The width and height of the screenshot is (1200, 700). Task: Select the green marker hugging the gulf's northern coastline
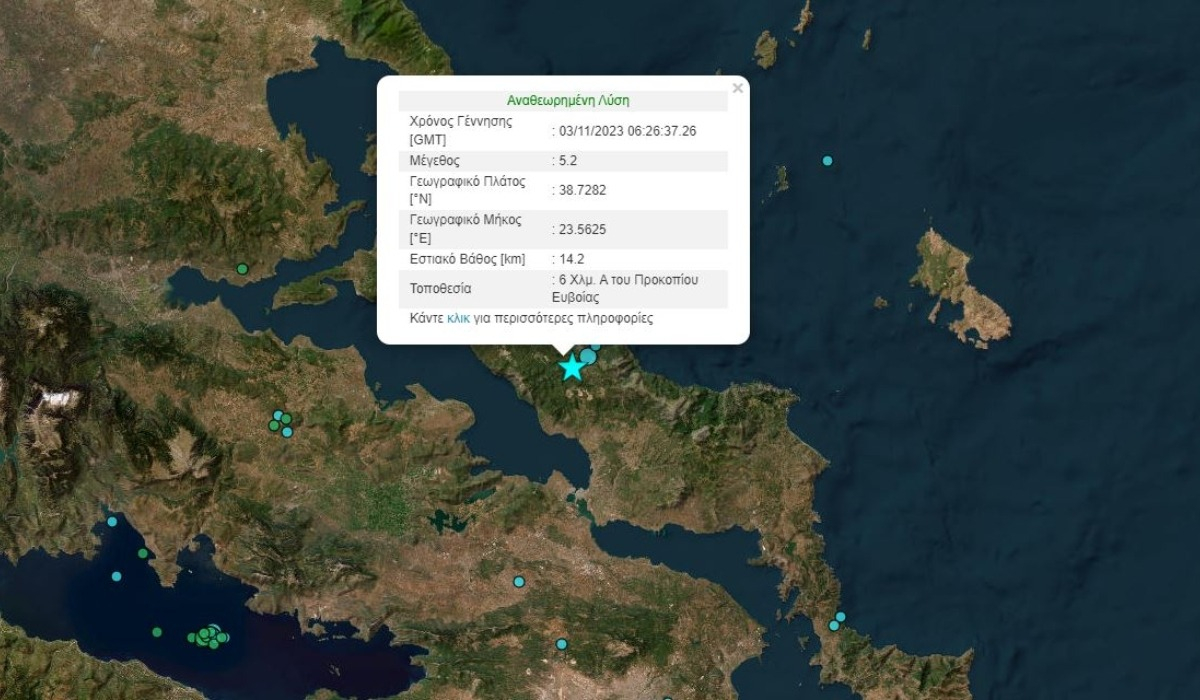143,553
